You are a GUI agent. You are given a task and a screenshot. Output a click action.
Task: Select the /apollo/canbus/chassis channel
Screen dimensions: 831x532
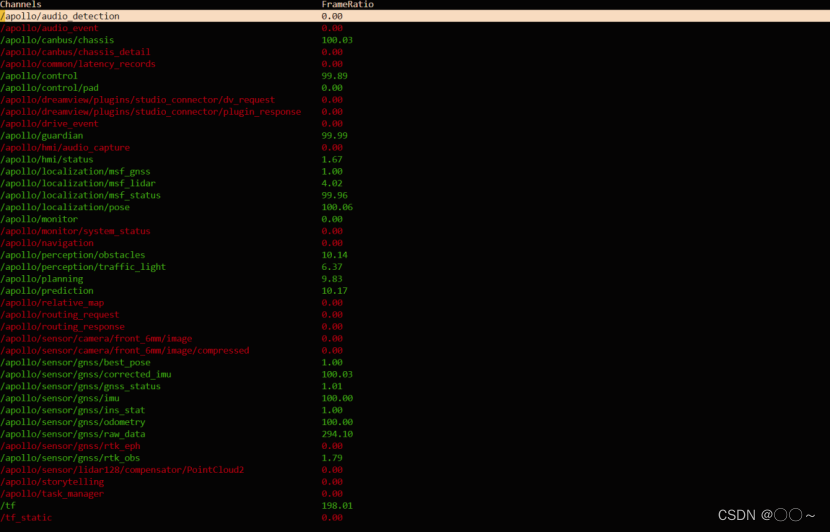tap(57, 40)
